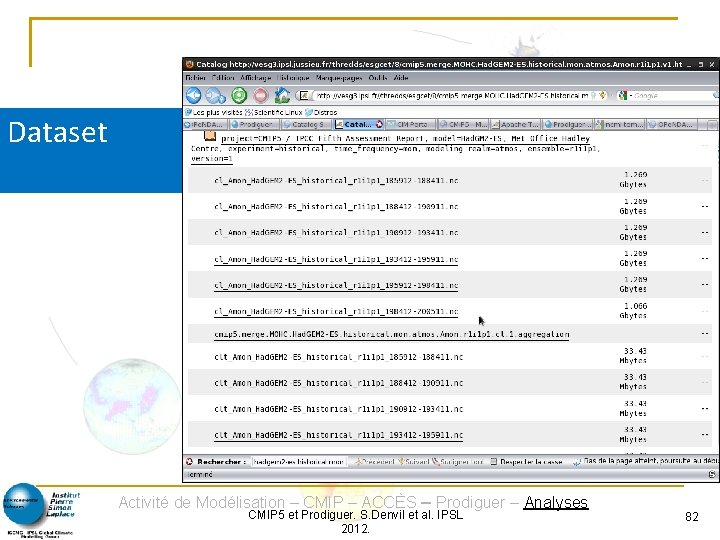720x540 pixels.
Task: Click Surligner tout in the find bar
Action: (x=457, y=461)
